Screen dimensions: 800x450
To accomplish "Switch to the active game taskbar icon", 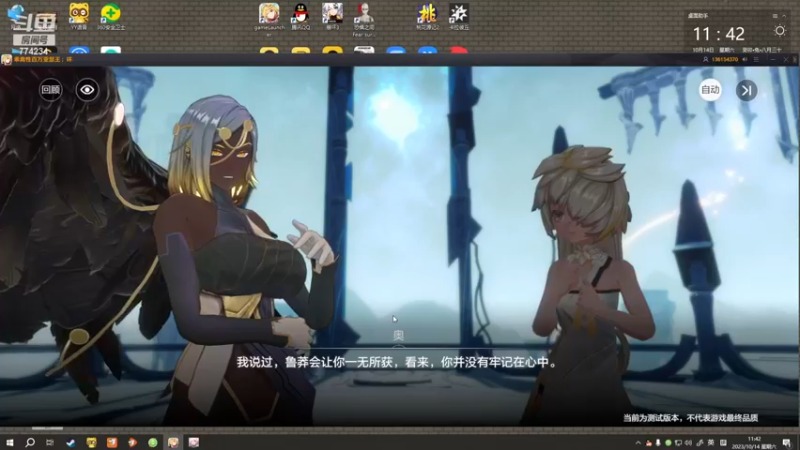I will [173, 442].
